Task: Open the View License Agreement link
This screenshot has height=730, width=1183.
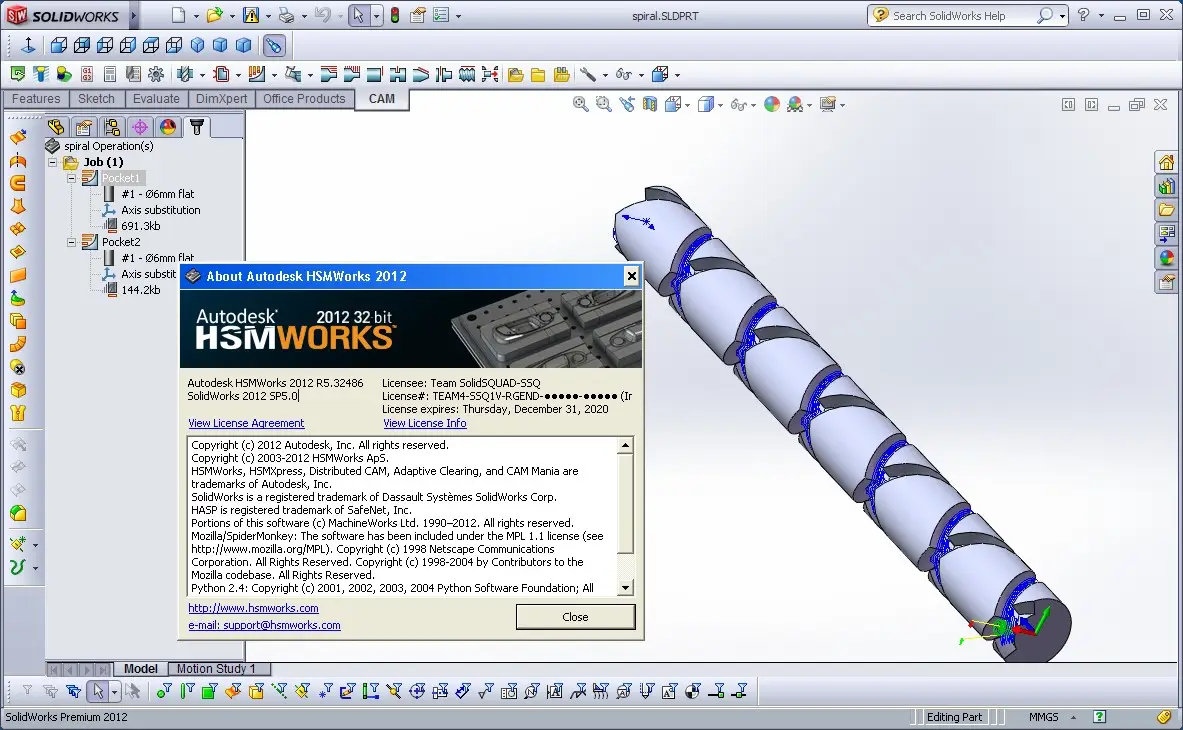Action: pyautogui.click(x=246, y=423)
